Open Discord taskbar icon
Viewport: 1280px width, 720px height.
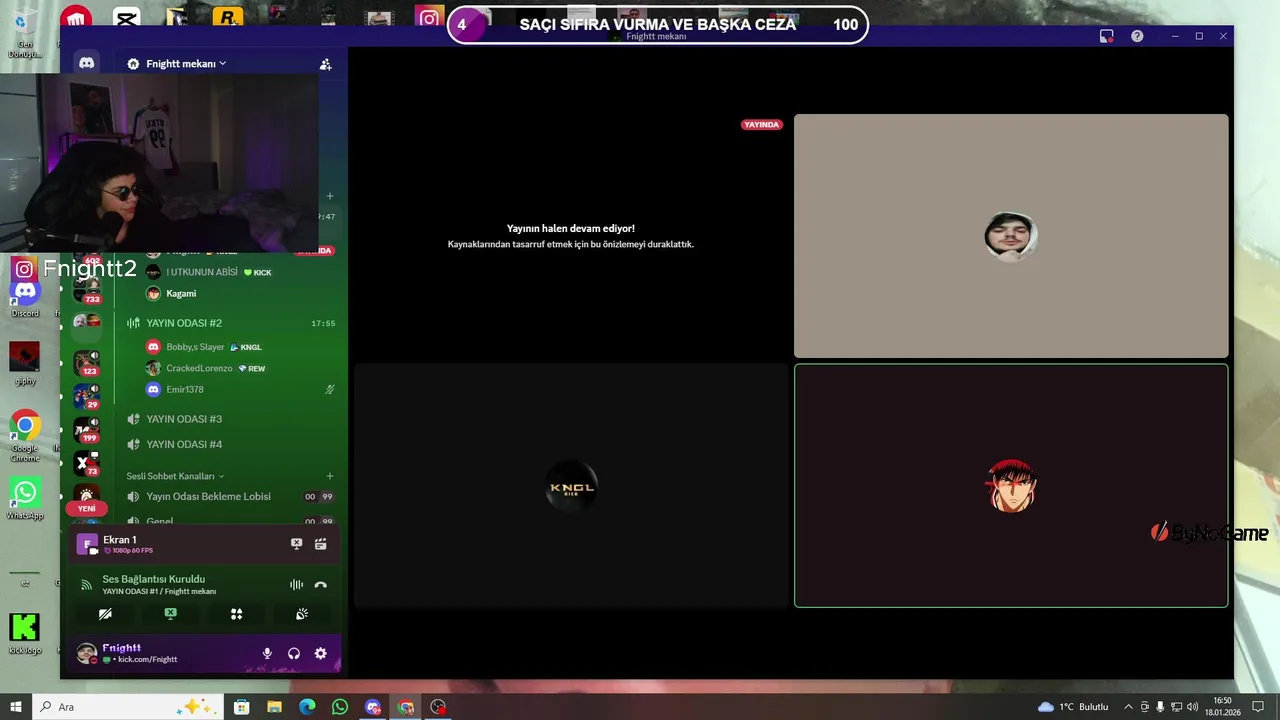[x=373, y=707]
